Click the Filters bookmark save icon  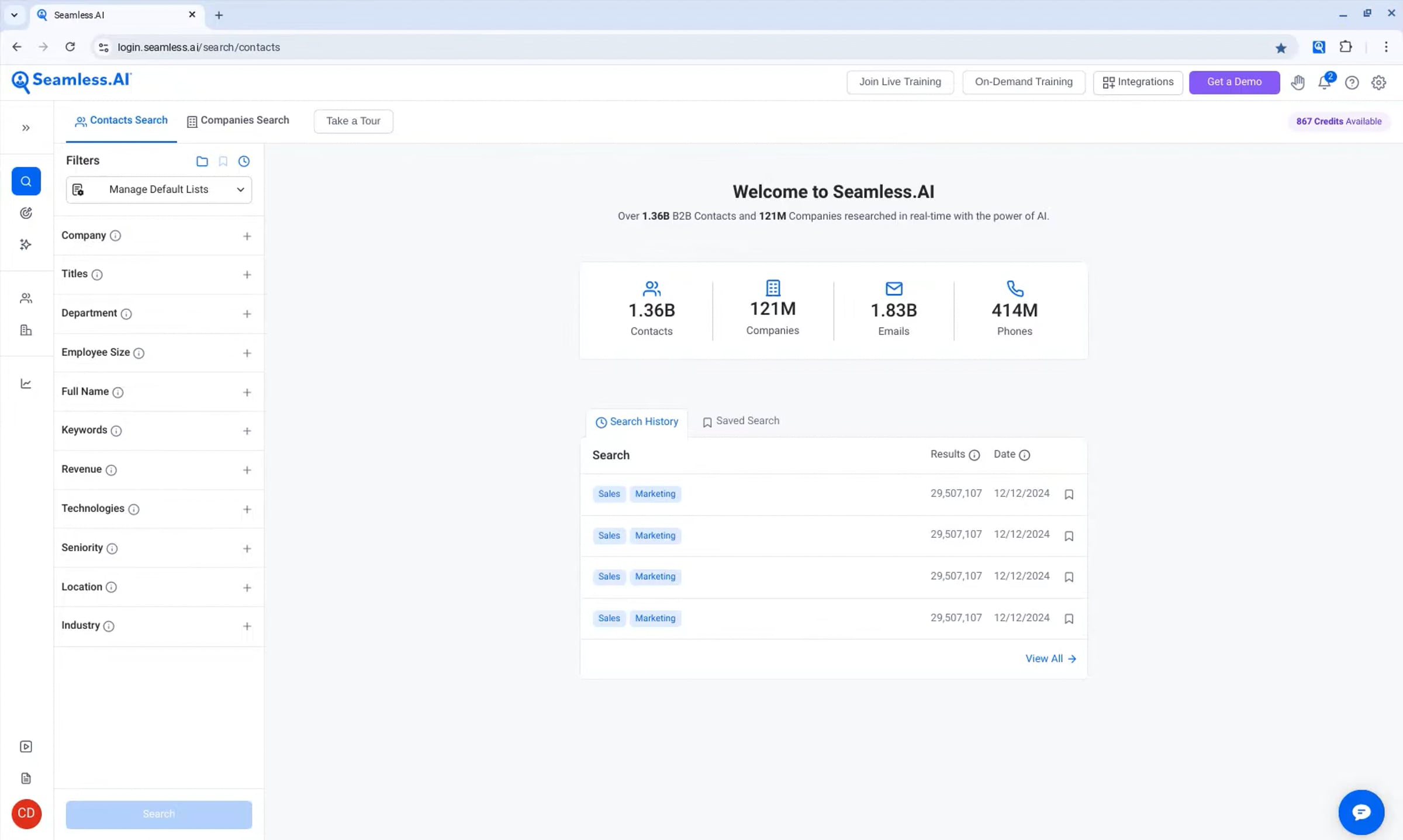pyautogui.click(x=223, y=161)
